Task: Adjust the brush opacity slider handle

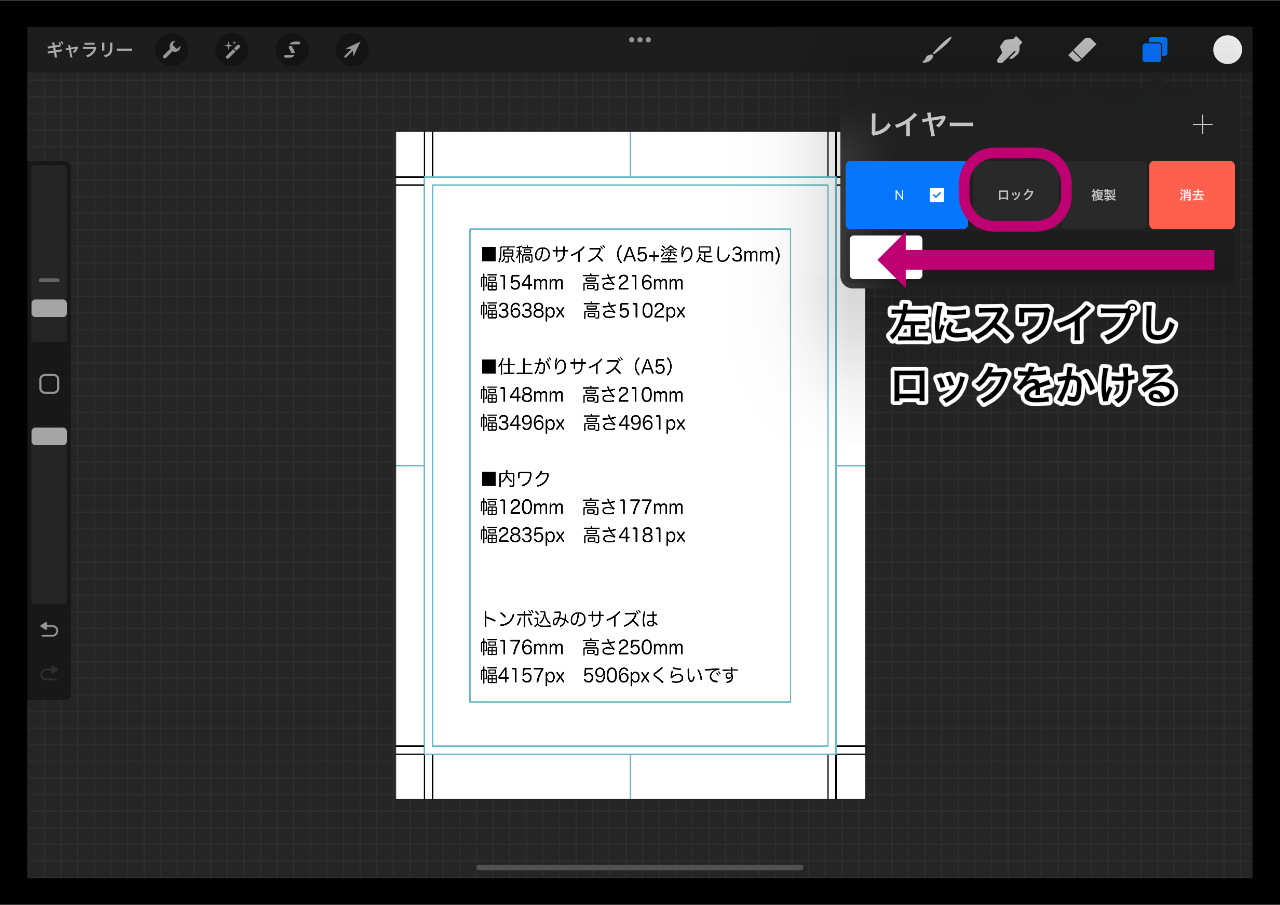Action: click(49, 436)
